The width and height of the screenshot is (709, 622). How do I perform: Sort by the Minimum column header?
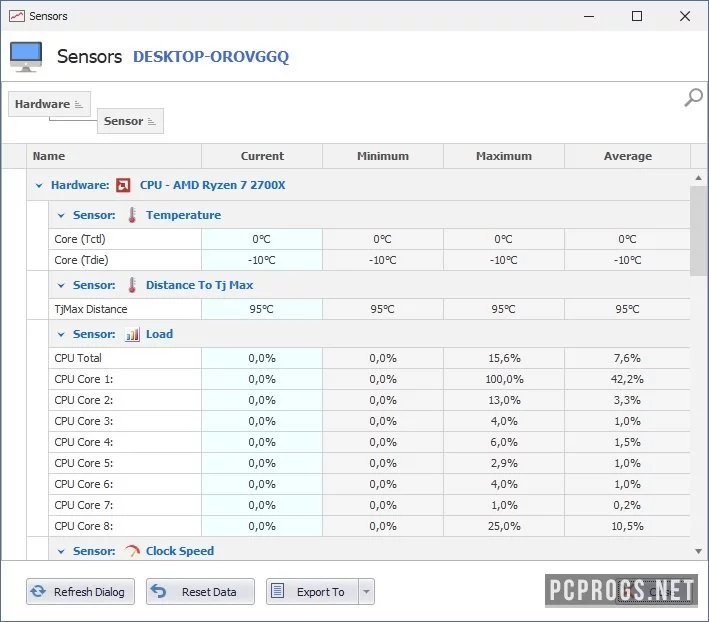tap(383, 156)
